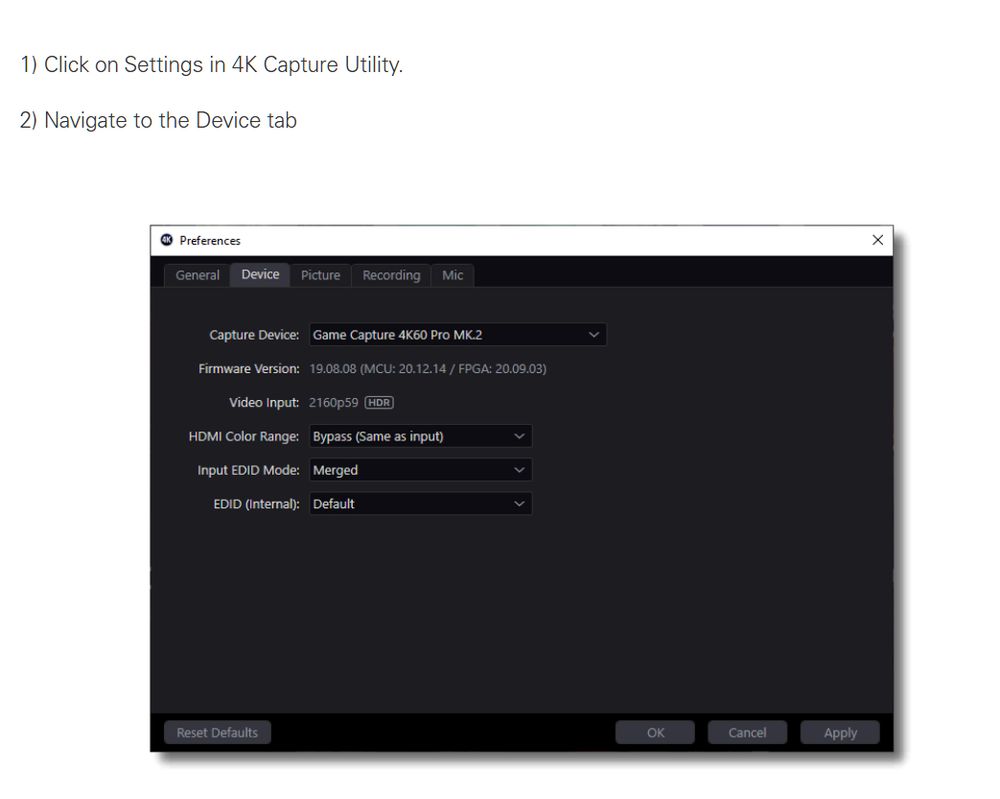Open the EDID (Internal) dropdown
The width and height of the screenshot is (1000, 799).
coord(420,504)
